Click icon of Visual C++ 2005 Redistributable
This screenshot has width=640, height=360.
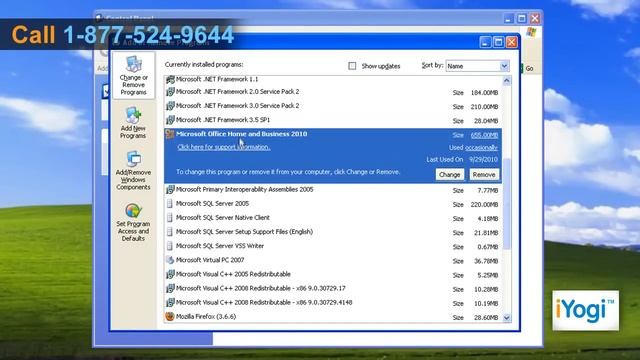170,274
